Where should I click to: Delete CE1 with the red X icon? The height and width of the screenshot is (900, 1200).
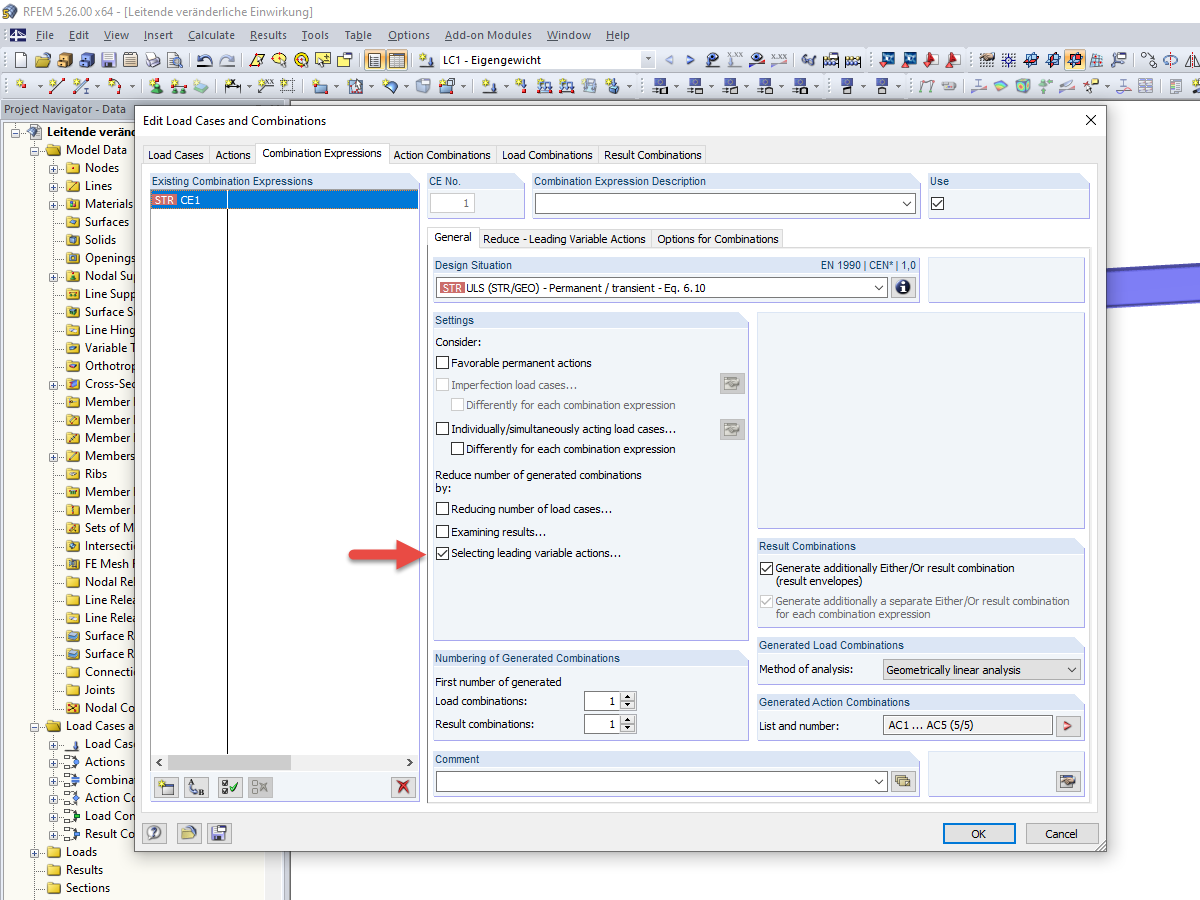click(x=403, y=787)
